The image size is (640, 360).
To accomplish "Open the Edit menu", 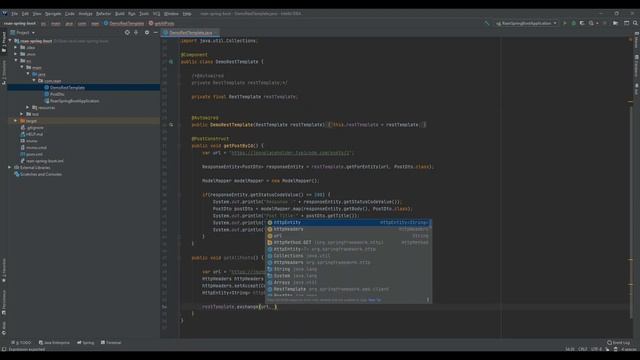I will [25, 13].
